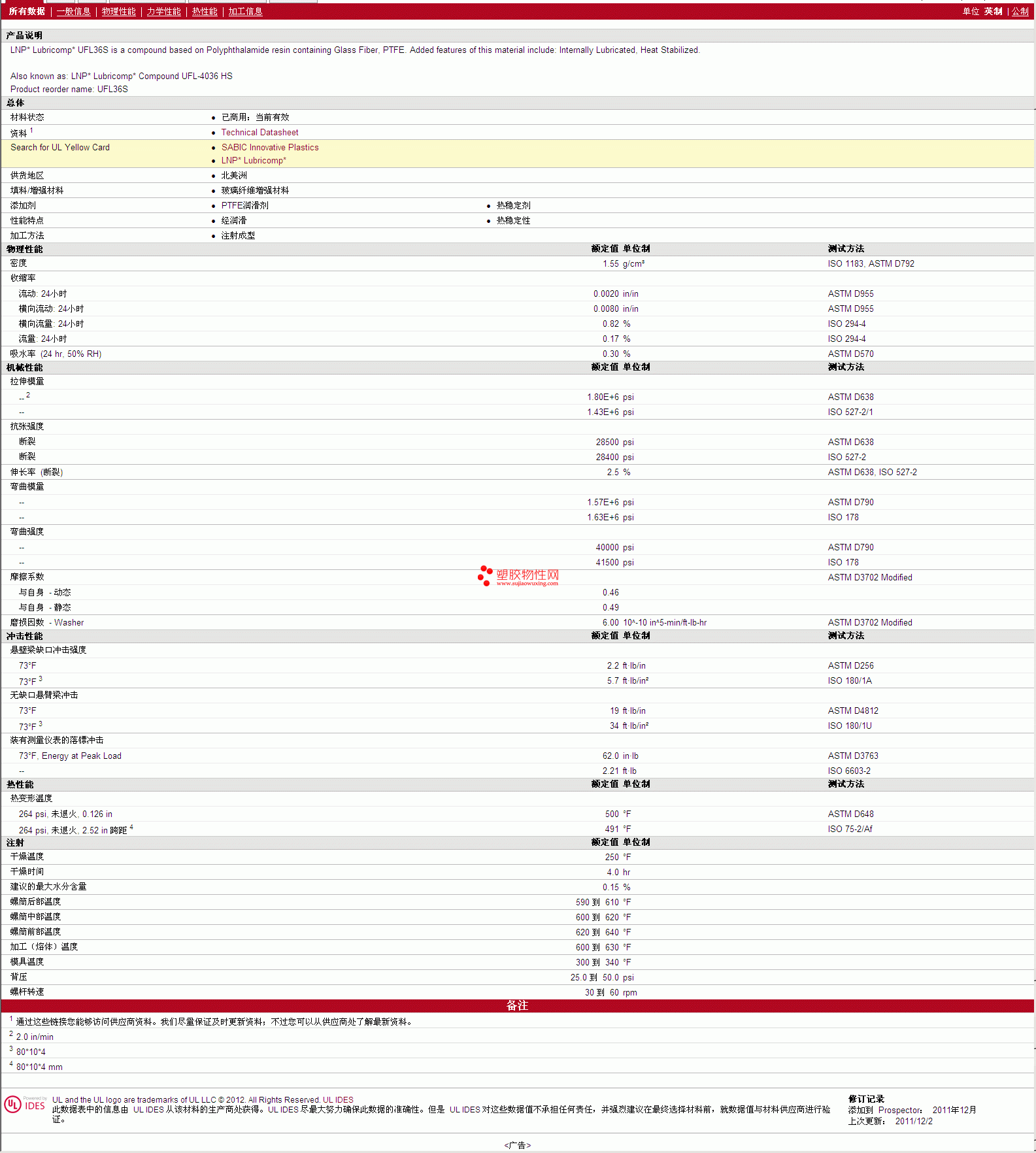Open the 所有数据 tab
This screenshot has width=1036, height=1153.
[x=27, y=12]
